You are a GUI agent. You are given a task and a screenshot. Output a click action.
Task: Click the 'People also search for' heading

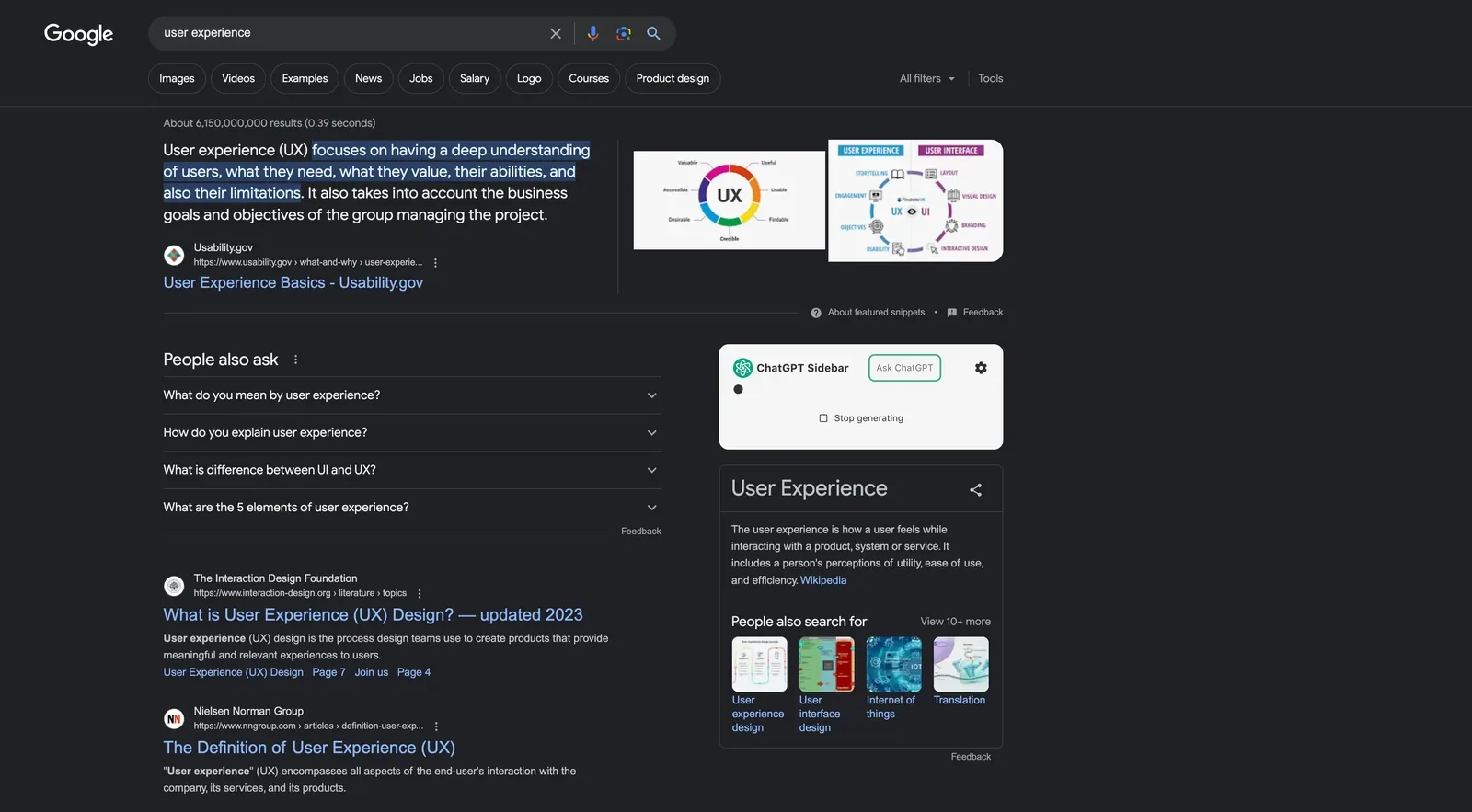[799, 622]
